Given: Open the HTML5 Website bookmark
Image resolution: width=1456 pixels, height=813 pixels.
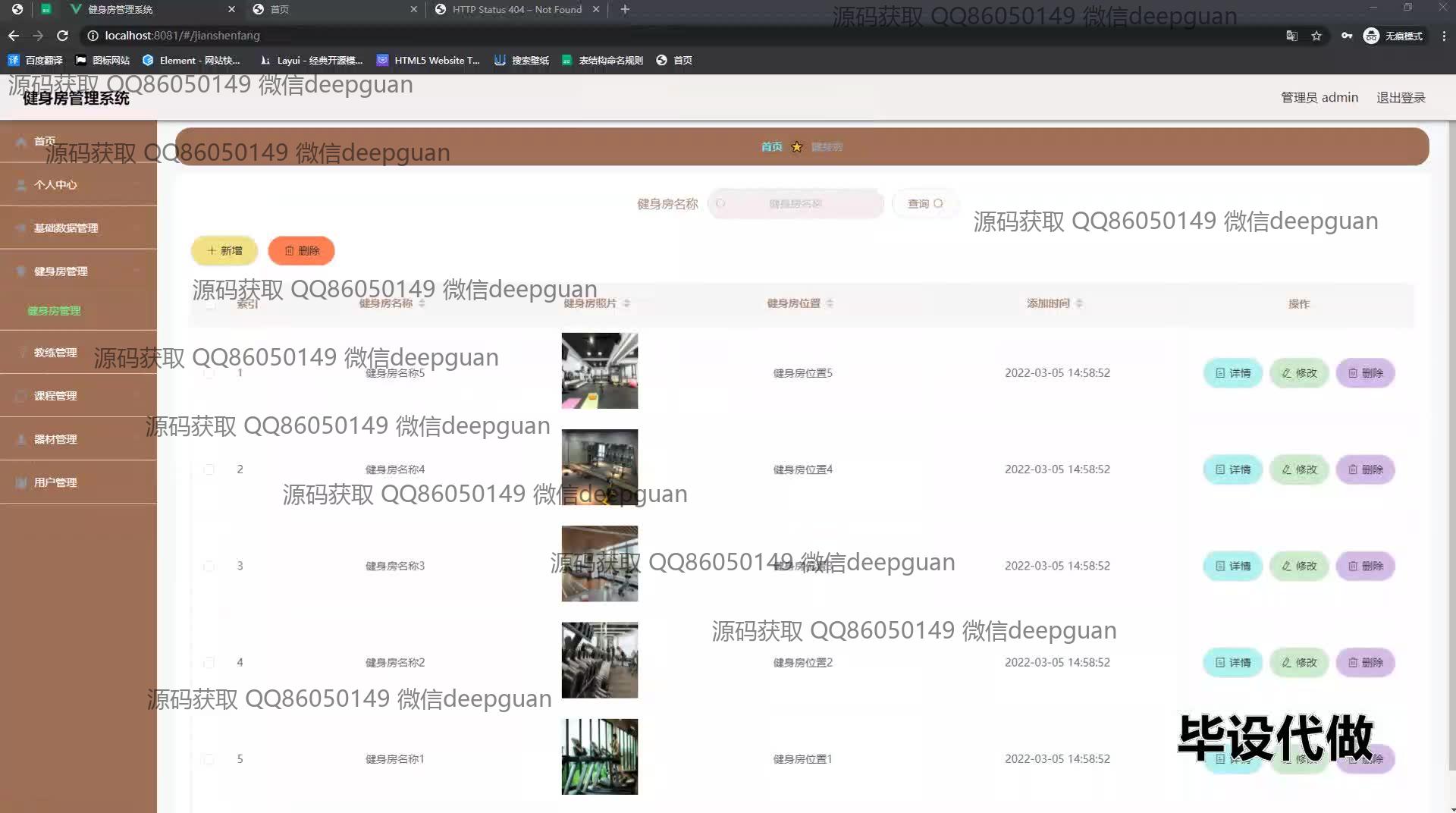Looking at the screenshot, I should tap(428, 60).
